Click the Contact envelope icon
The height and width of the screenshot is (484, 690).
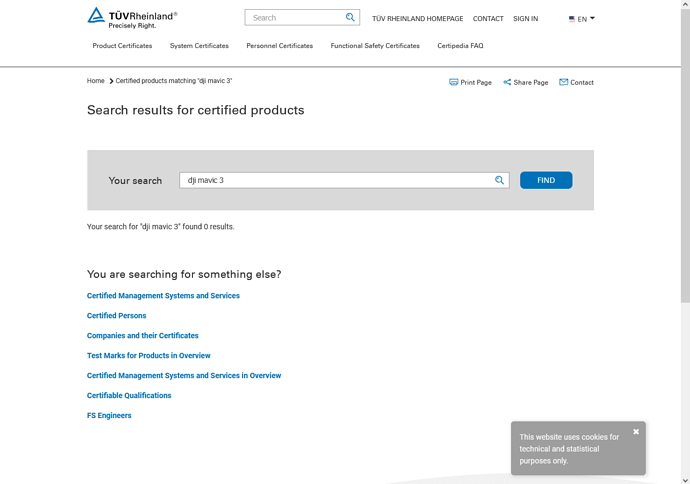pos(563,82)
